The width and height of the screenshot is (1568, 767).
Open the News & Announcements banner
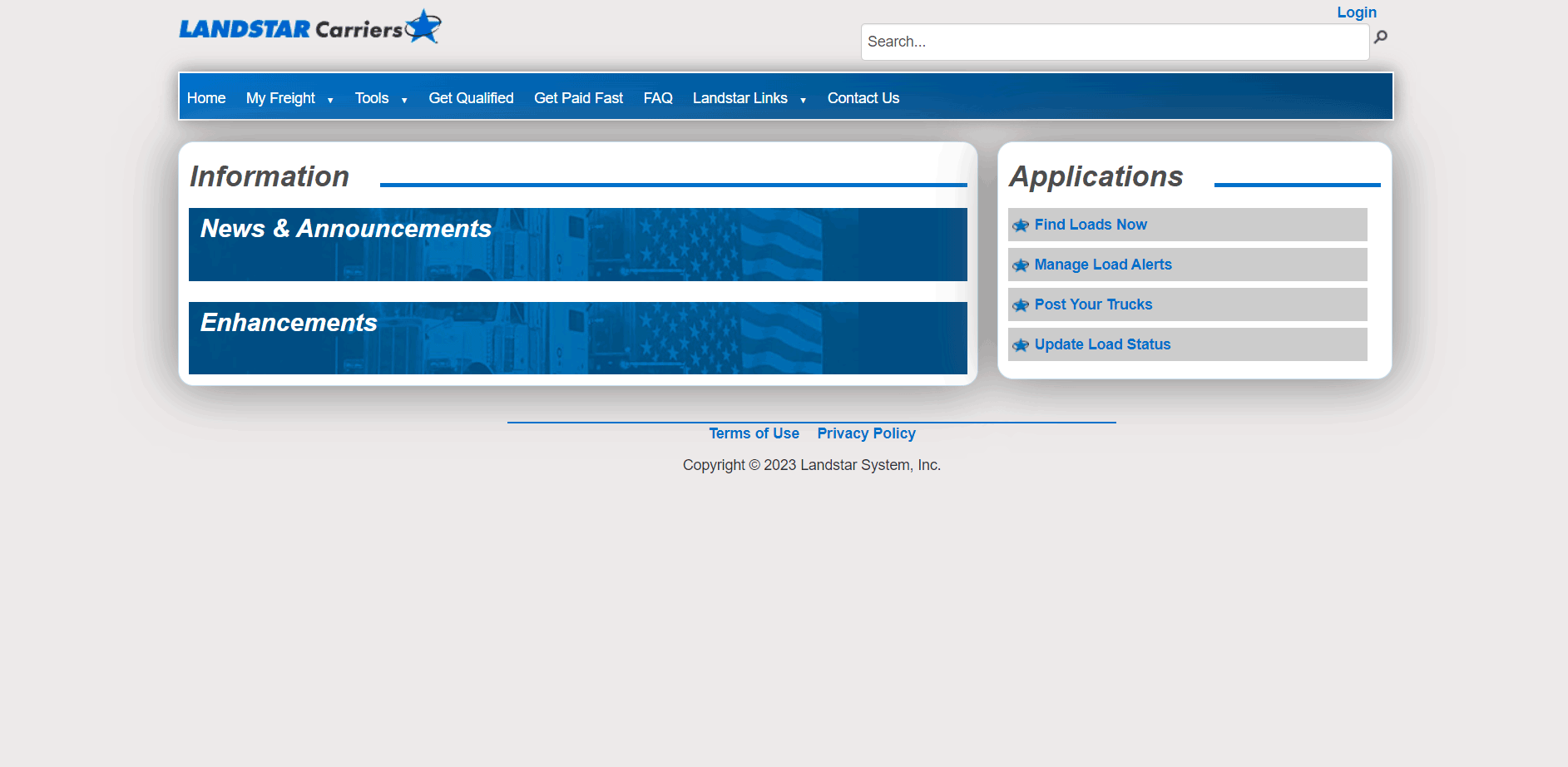coord(577,245)
